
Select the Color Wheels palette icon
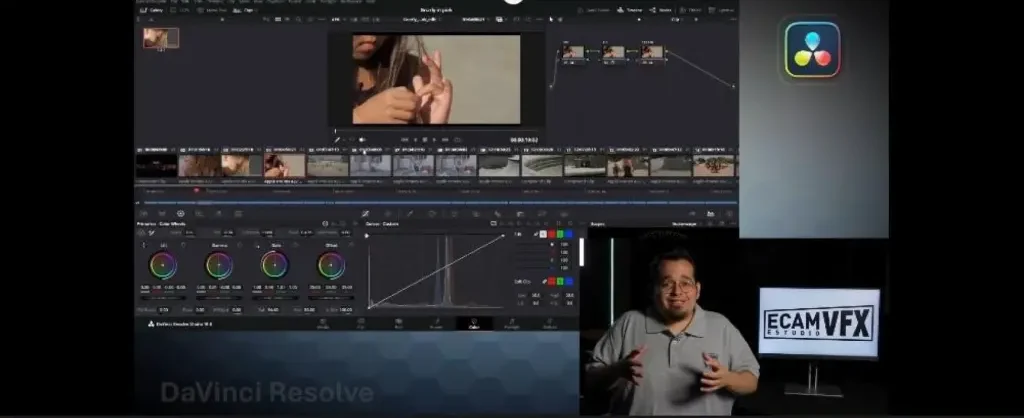click(180, 214)
